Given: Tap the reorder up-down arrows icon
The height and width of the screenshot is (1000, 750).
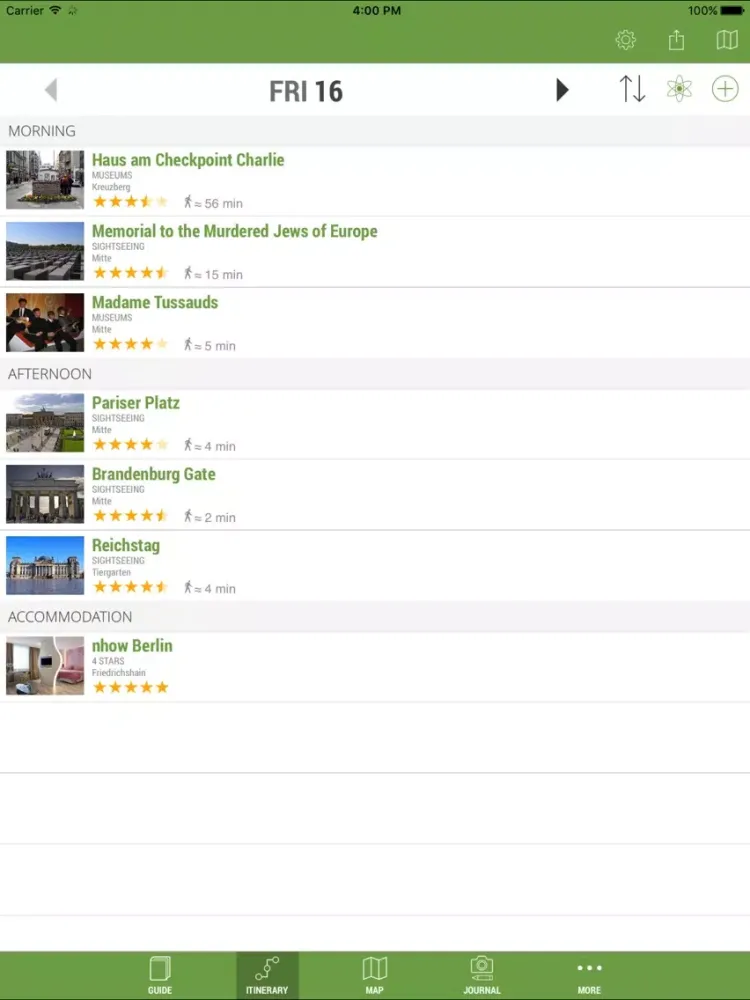Looking at the screenshot, I should click(x=632, y=89).
